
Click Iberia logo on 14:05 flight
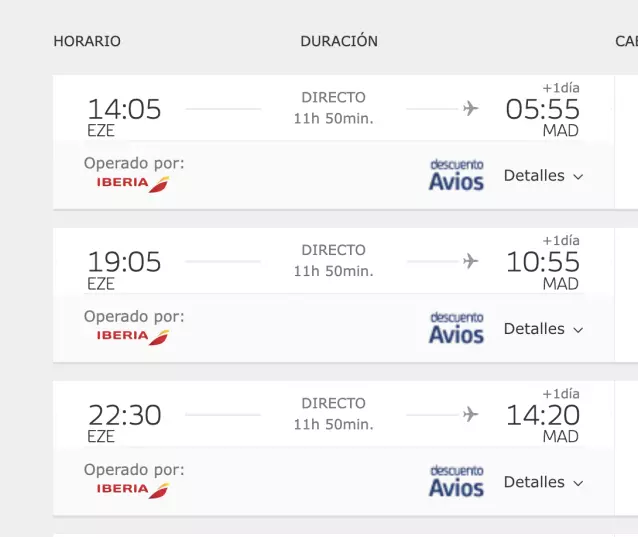132,183
